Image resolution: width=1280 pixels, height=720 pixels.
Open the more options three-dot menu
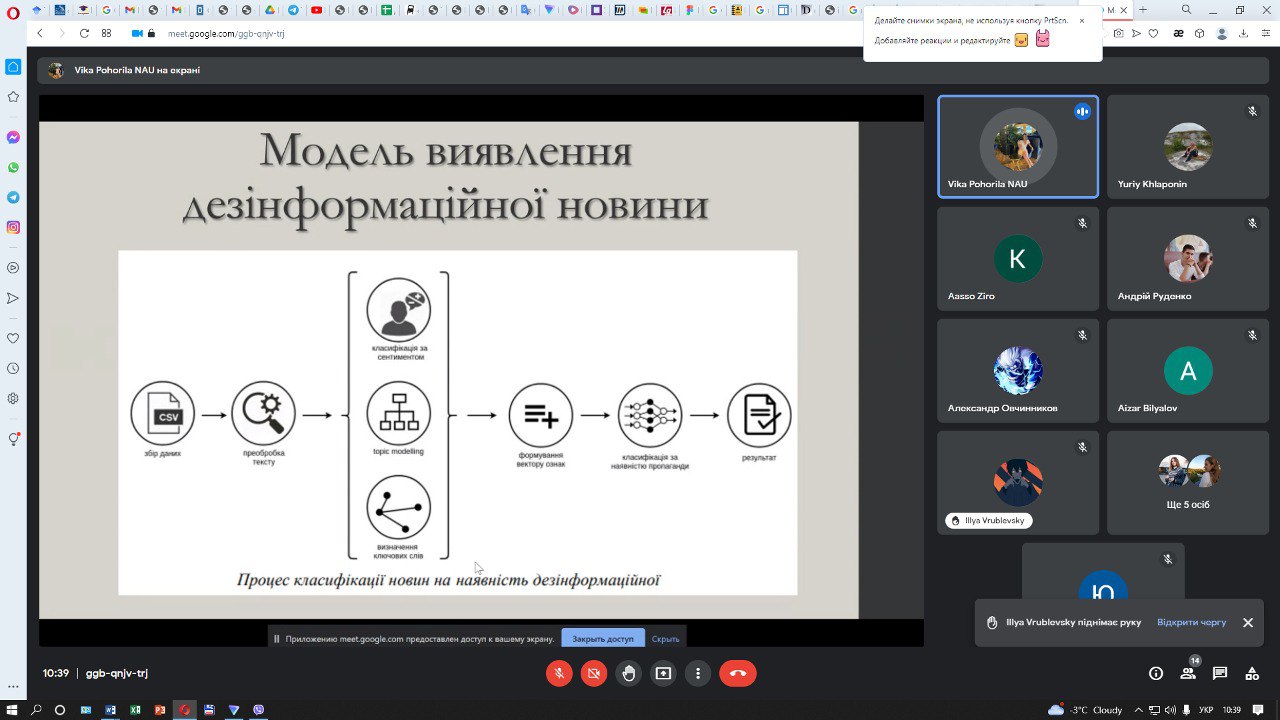(x=698, y=673)
